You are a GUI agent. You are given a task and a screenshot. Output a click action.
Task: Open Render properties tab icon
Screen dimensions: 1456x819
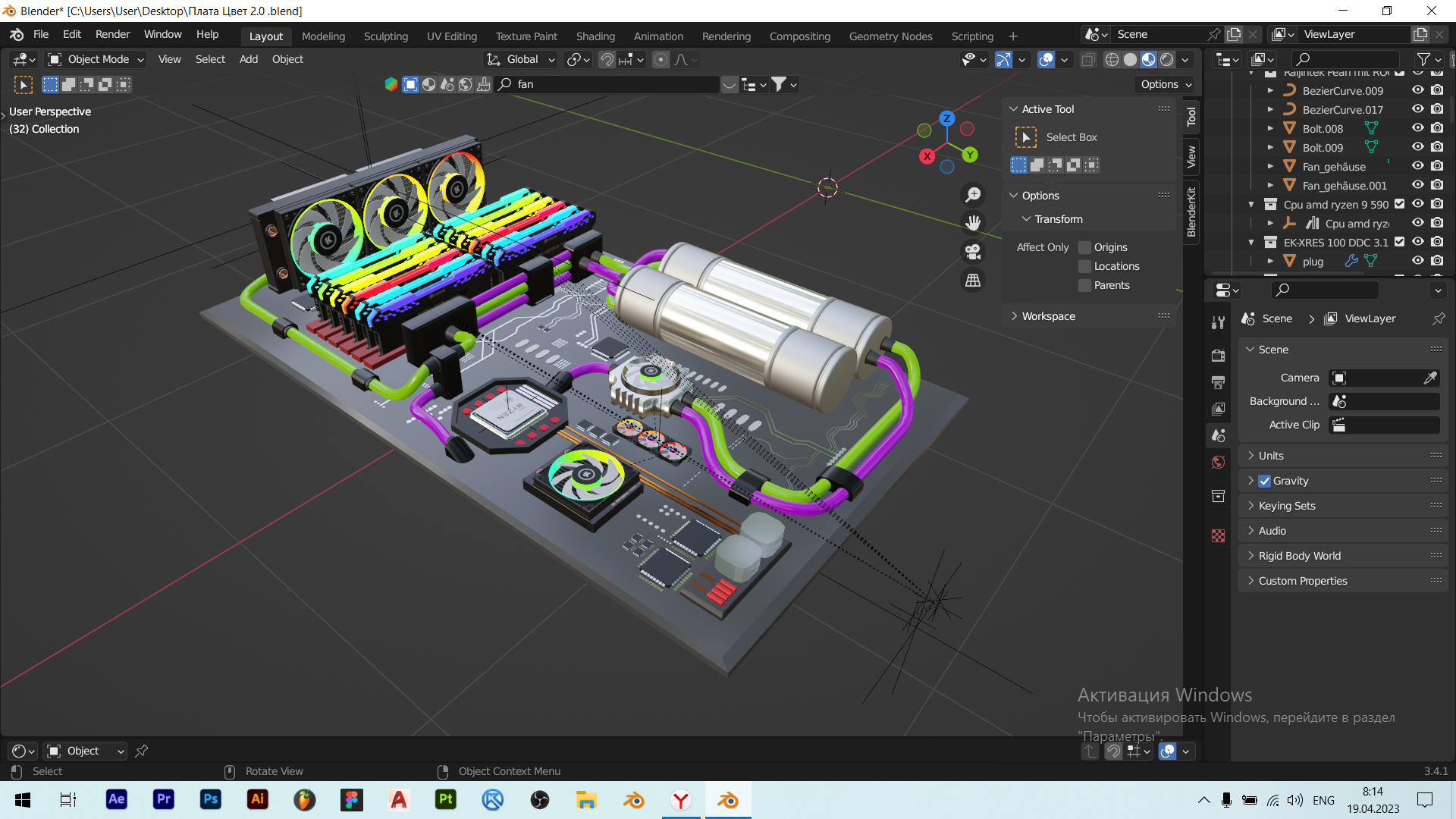[1219, 356]
